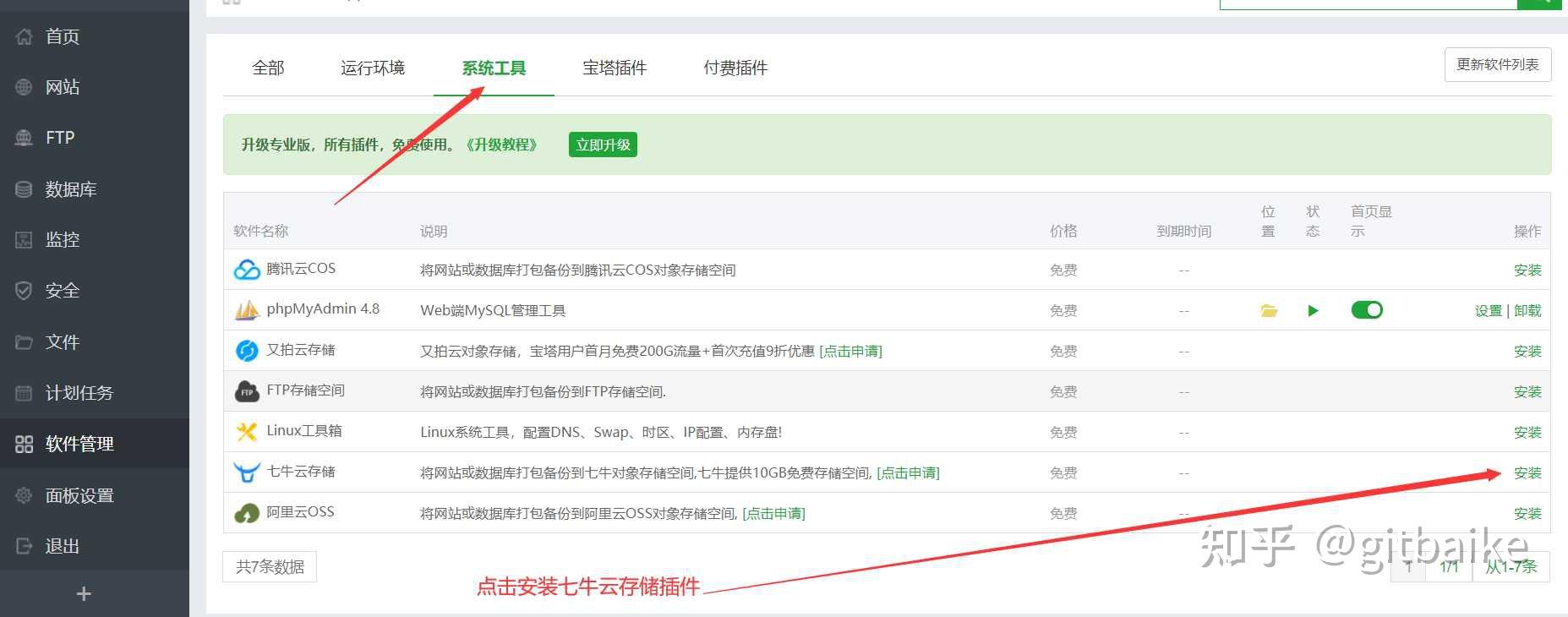Click the 面板设置 gear icon
1568x617 pixels.
(24, 495)
